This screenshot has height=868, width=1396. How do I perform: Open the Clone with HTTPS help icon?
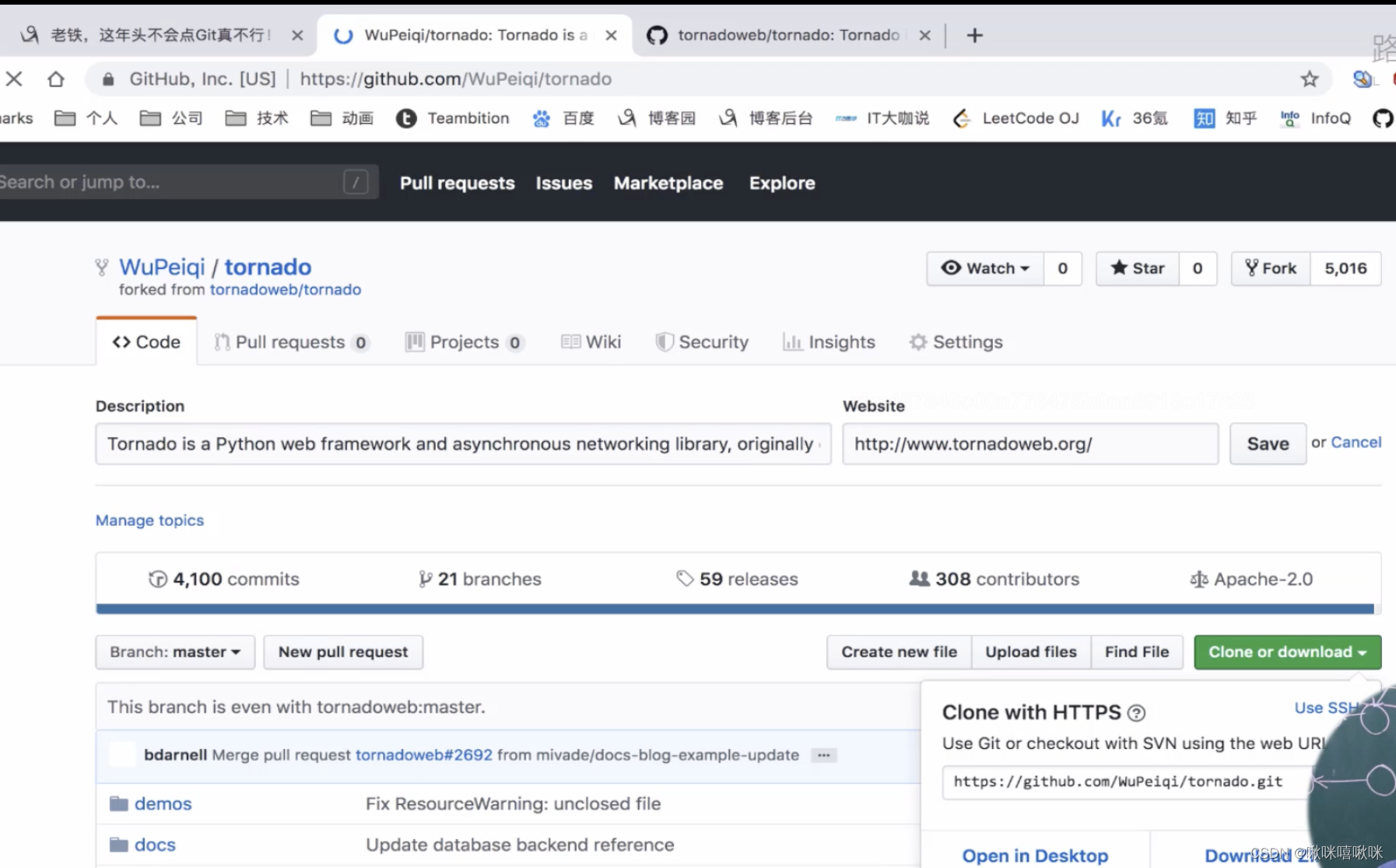tap(1136, 712)
